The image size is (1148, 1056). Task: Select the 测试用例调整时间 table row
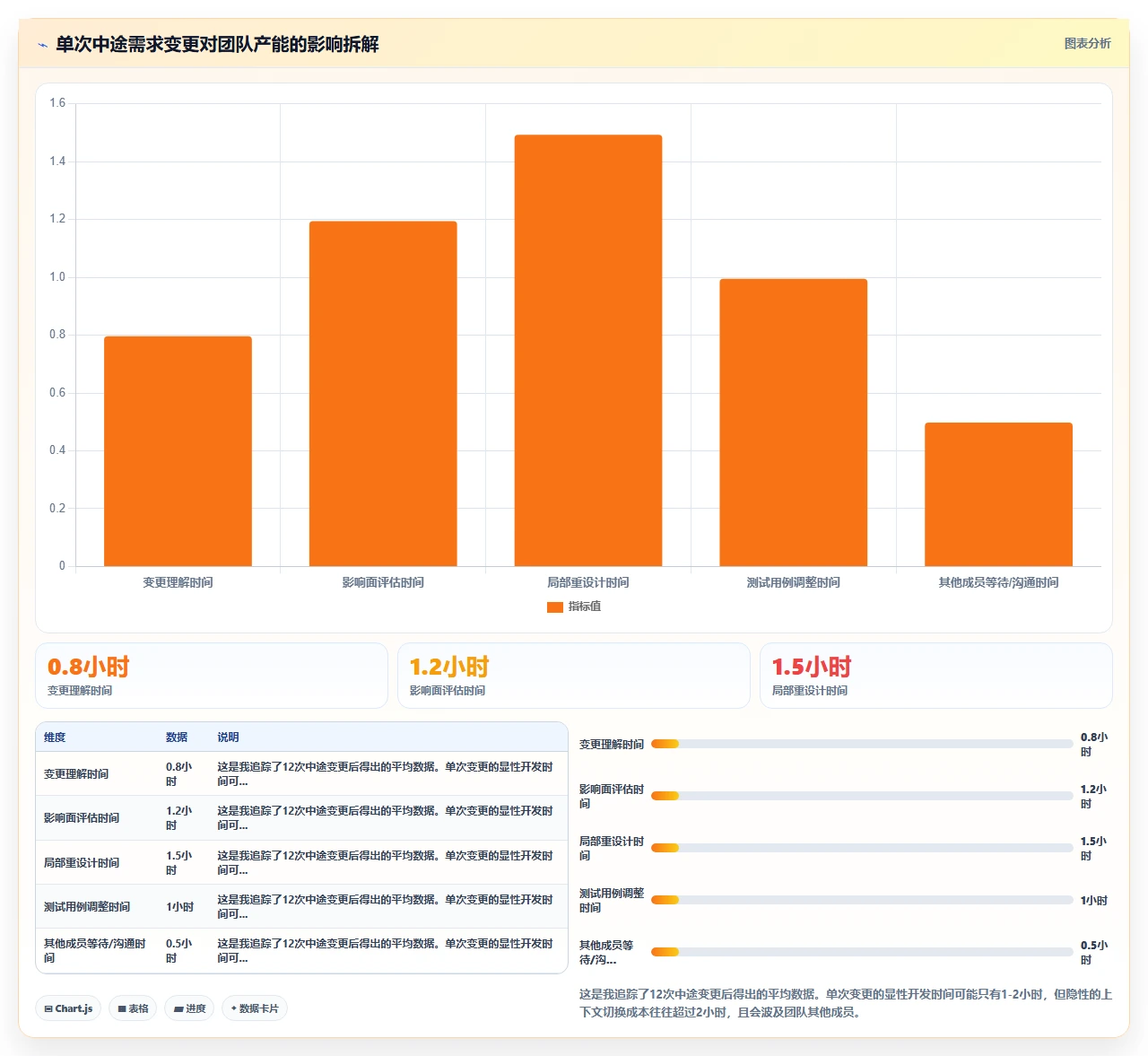pos(301,906)
